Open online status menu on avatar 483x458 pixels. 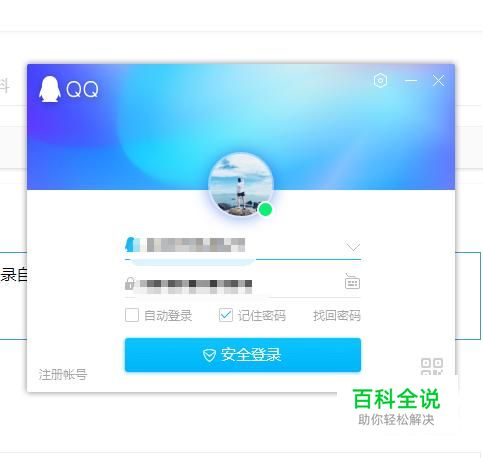(265, 209)
